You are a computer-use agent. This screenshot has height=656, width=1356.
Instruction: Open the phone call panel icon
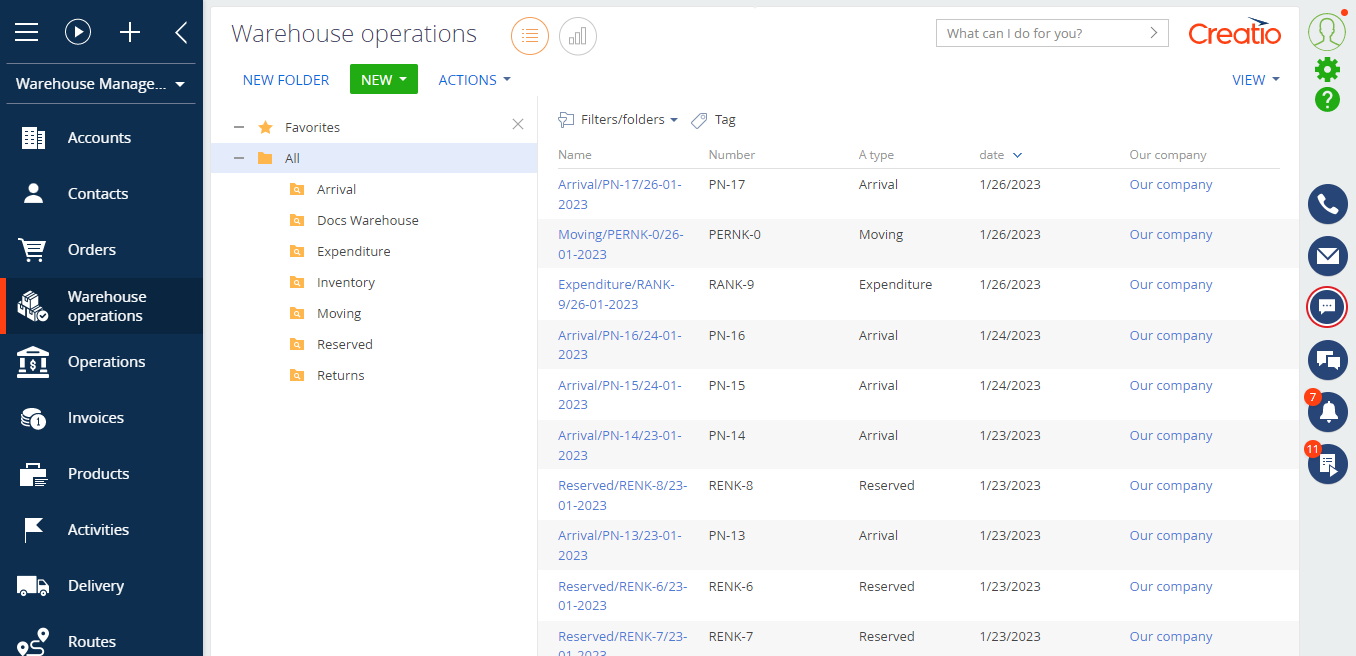(x=1327, y=205)
